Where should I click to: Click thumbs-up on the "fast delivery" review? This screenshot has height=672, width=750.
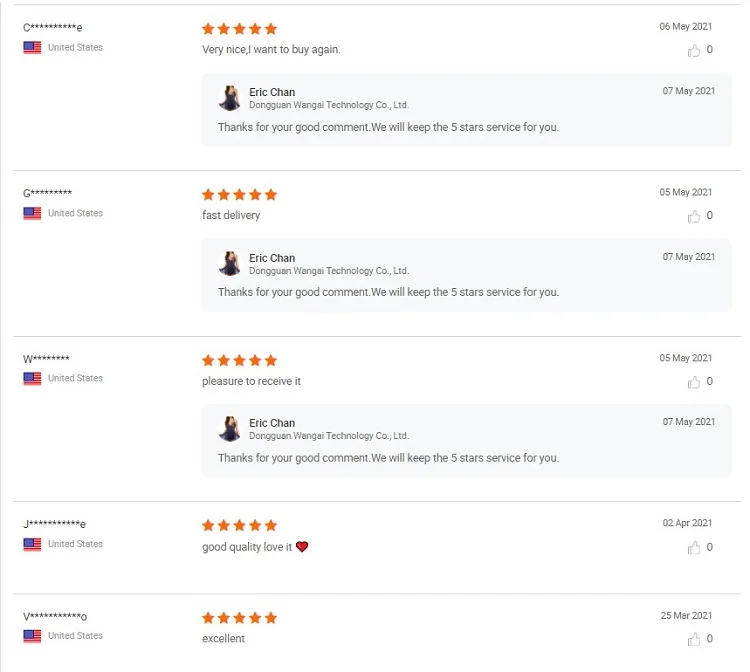coord(694,216)
